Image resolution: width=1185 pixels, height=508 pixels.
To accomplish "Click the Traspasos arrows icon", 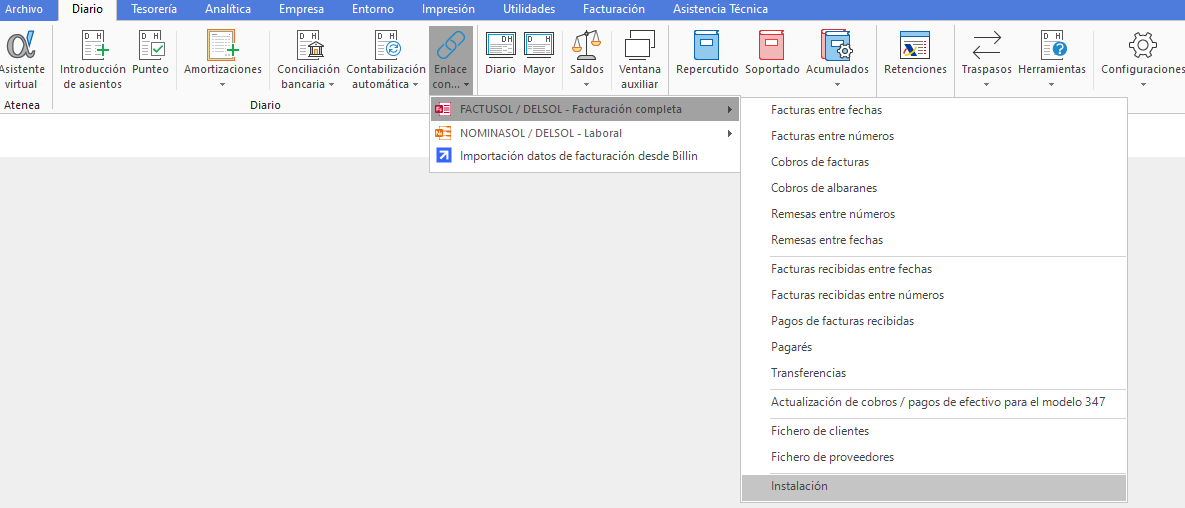I will coord(986,45).
